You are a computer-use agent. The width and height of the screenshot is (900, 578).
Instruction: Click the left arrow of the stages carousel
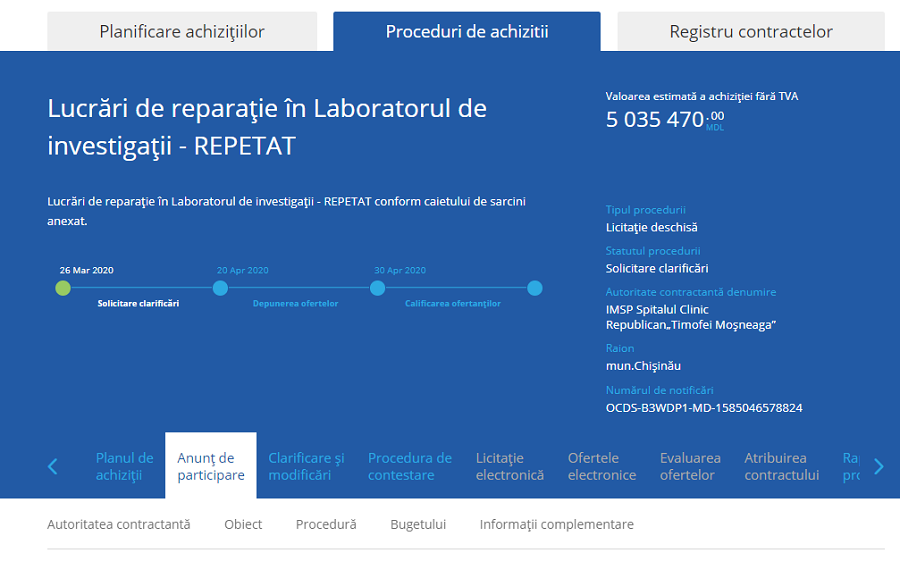(x=52, y=466)
